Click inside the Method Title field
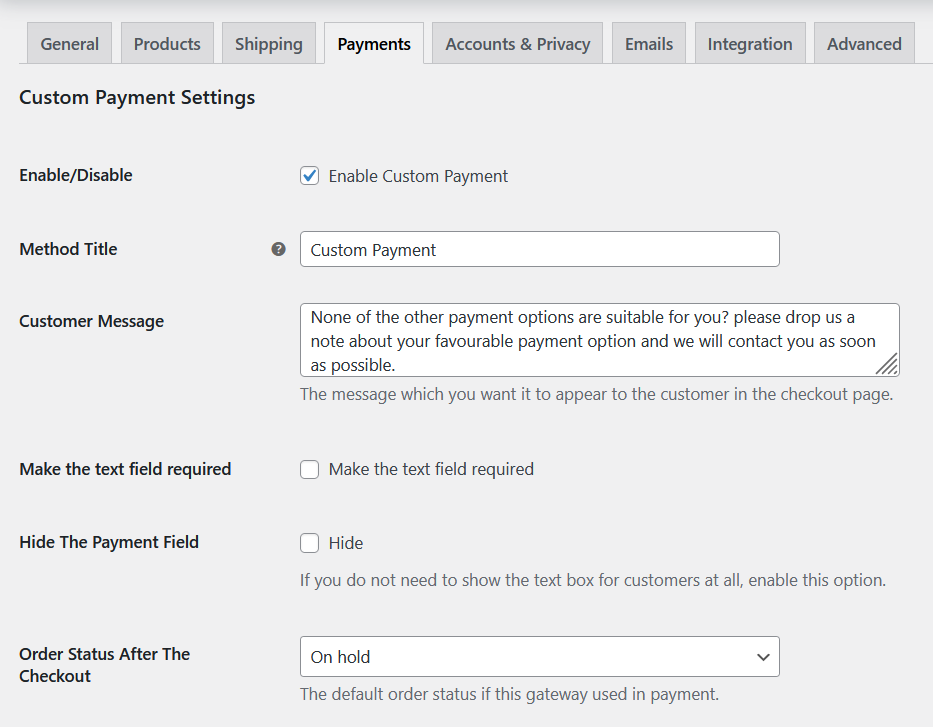The image size is (933, 727). click(539, 250)
